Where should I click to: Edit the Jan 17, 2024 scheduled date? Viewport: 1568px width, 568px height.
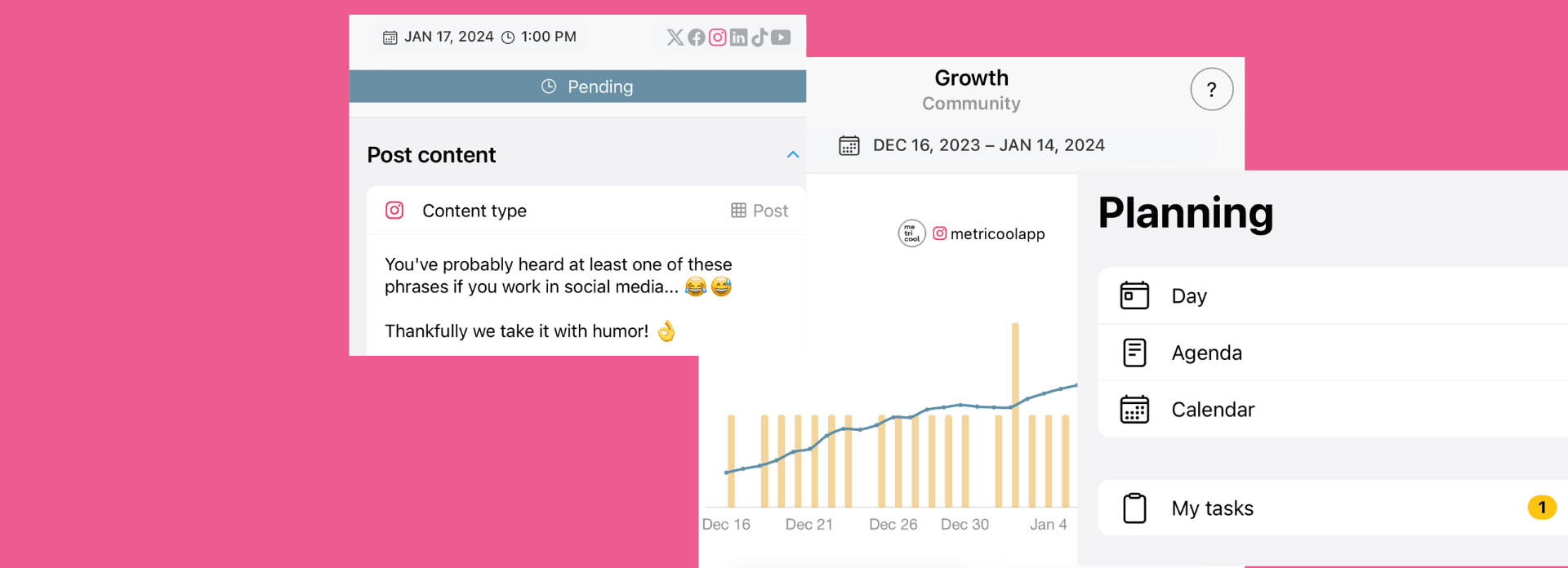(x=448, y=38)
